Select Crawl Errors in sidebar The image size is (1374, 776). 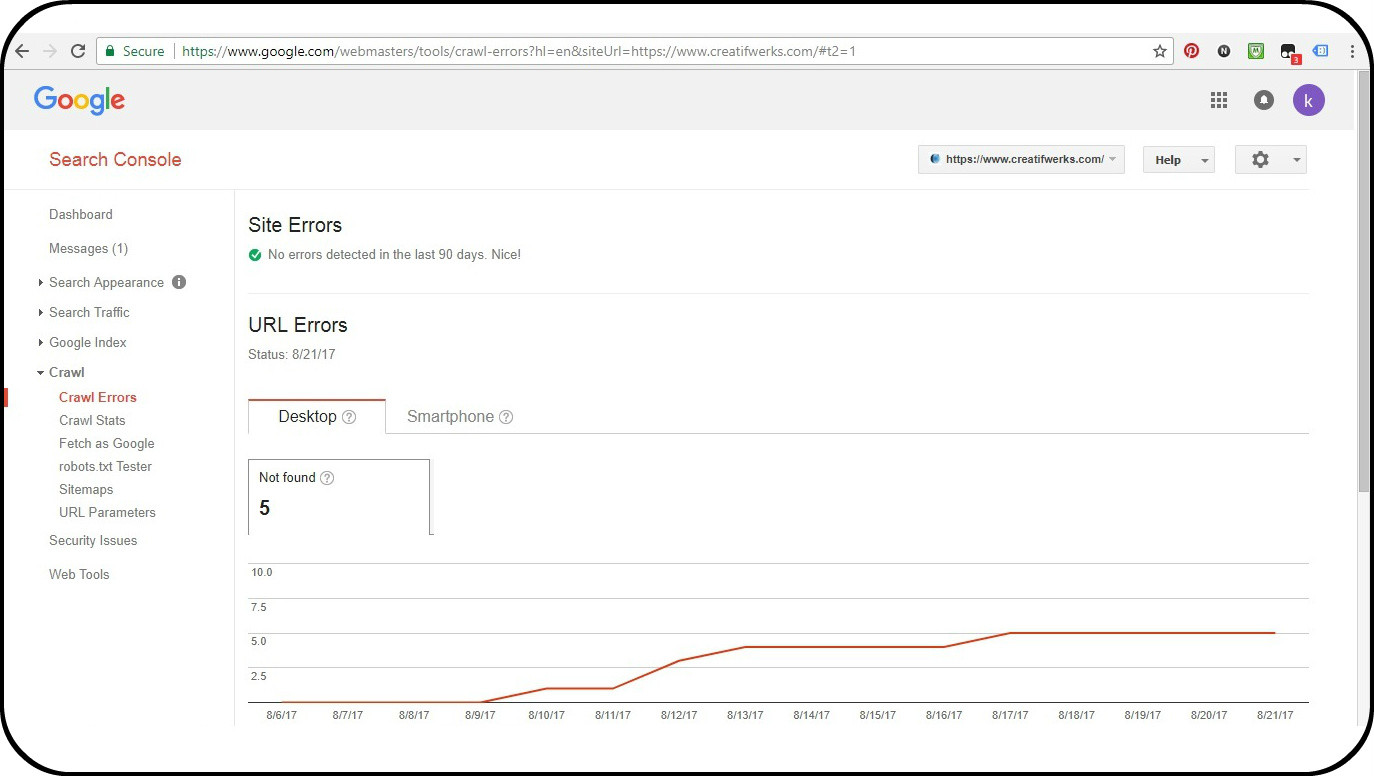(x=98, y=398)
